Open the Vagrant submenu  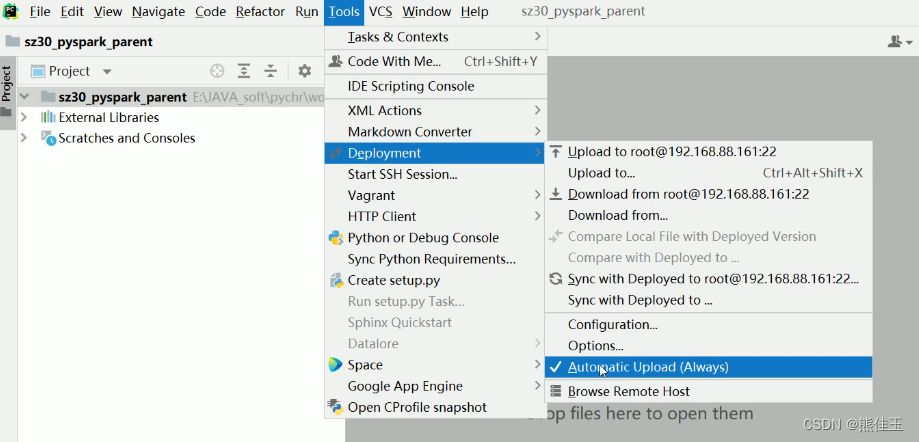tap(436, 195)
